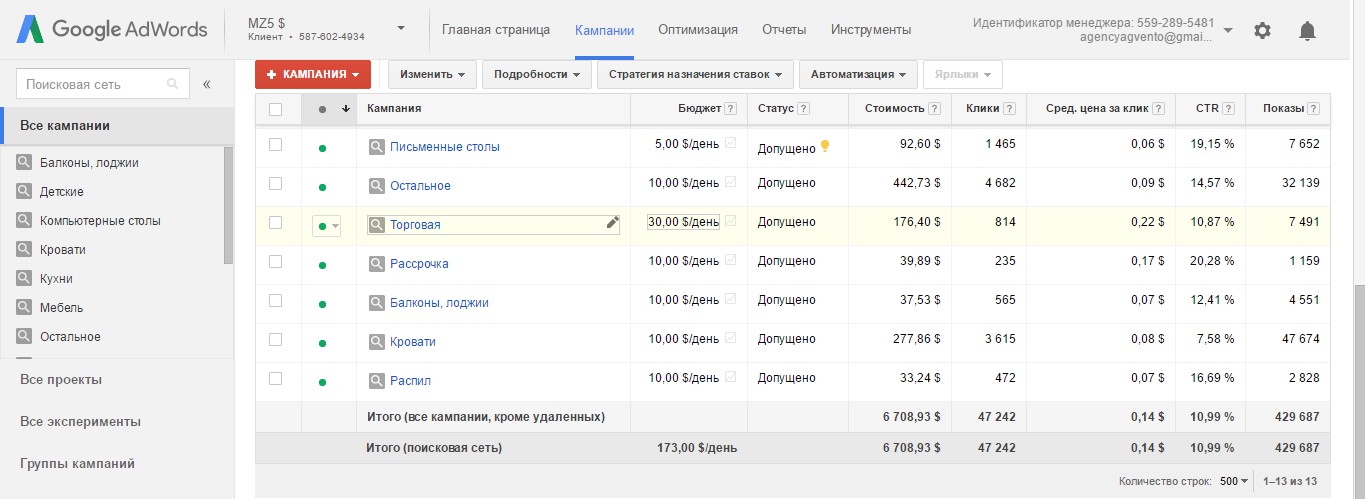This screenshot has height=499, width=1365.
Task: Sort by status column arrow icon
Action: pyautogui.click(x=346, y=109)
